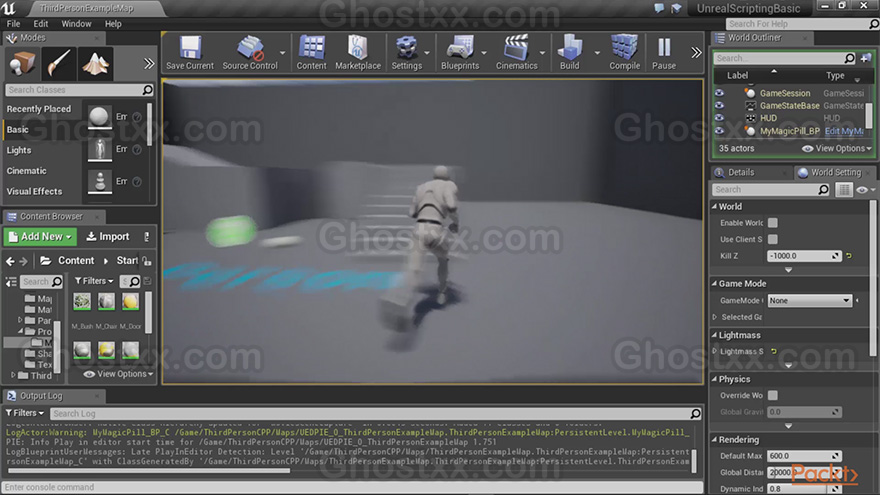Open Cinematics from the toolbar
880x495 pixels.
click(516, 53)
